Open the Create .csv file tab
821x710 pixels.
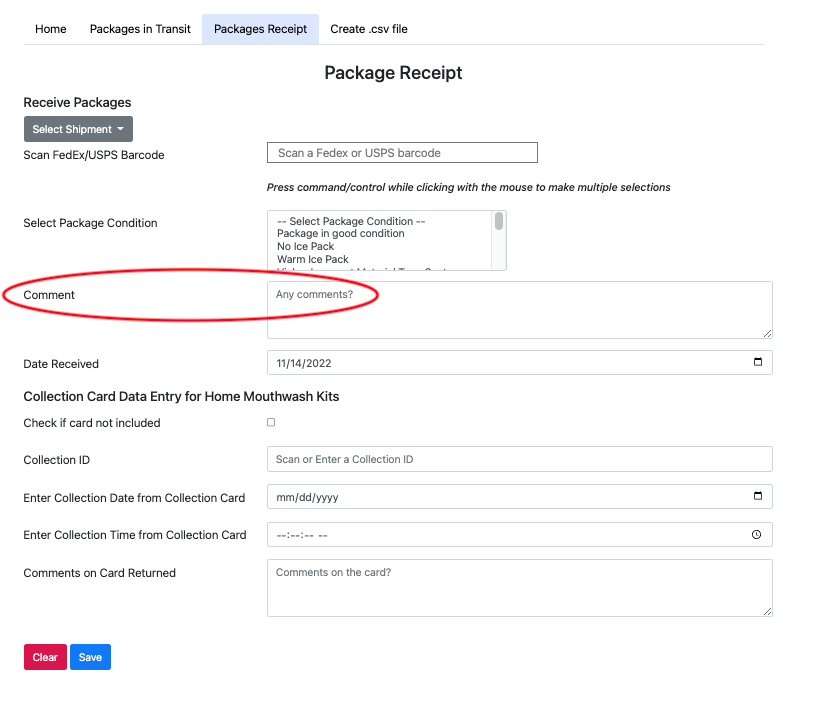click(369, 29)
